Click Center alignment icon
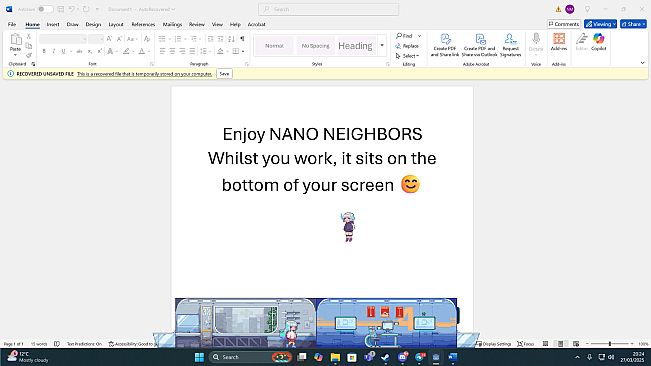 point(172,51)
